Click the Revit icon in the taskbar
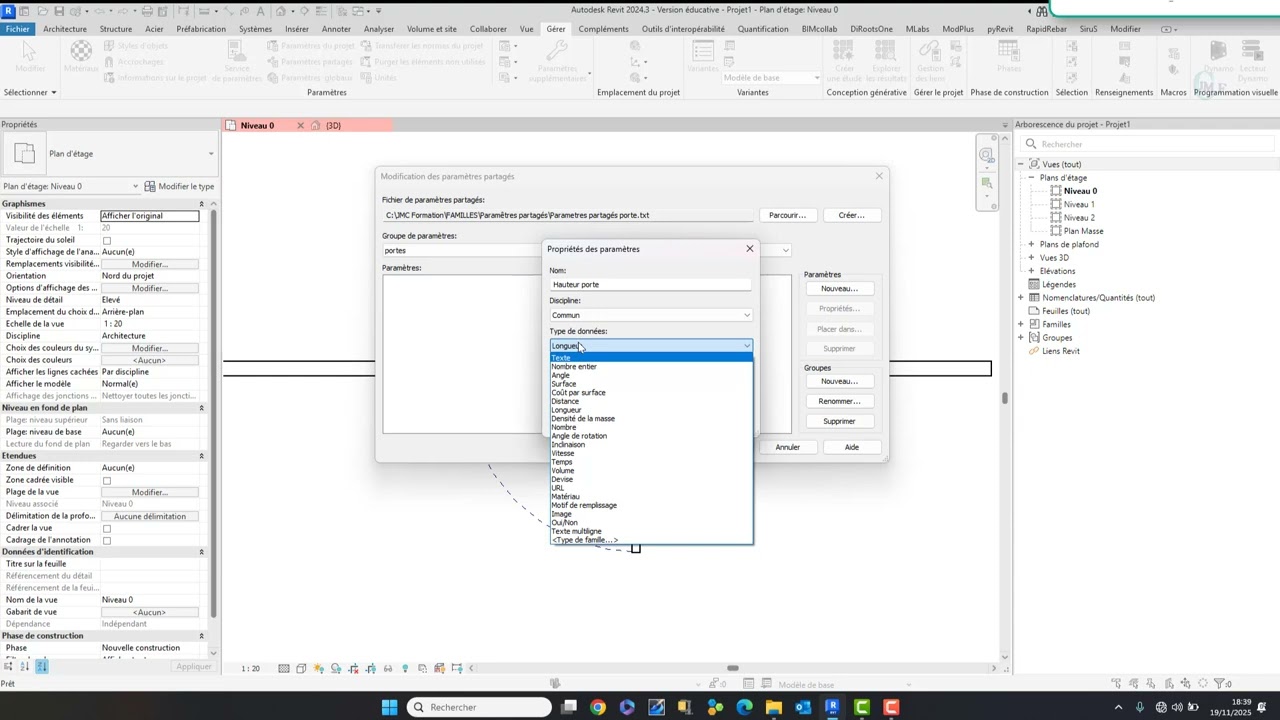Image resolution: width=1280 pixels, height=720 pixels. pyautogui.click(x=832, y=707)
